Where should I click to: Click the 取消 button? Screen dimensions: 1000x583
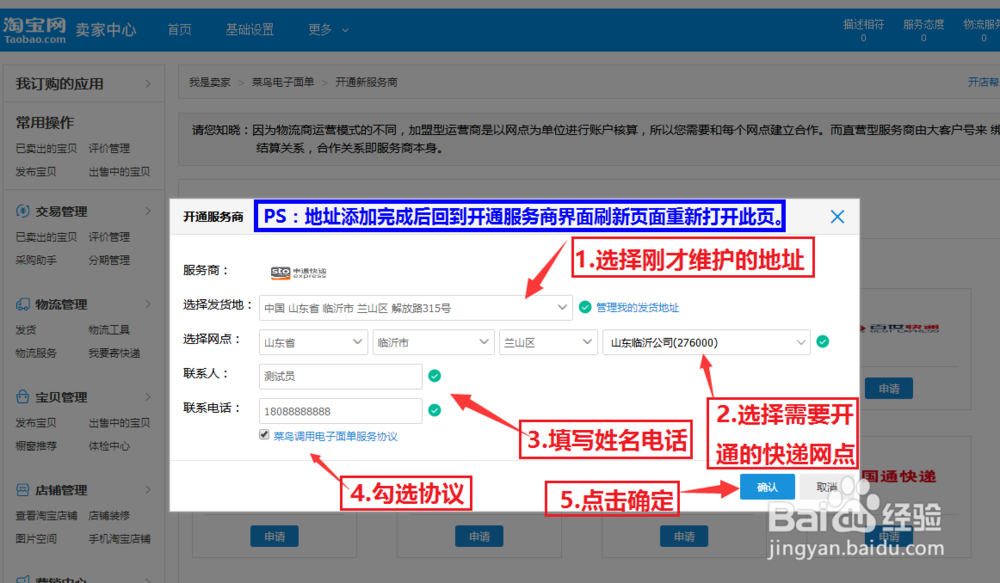(x=827, y=487)
